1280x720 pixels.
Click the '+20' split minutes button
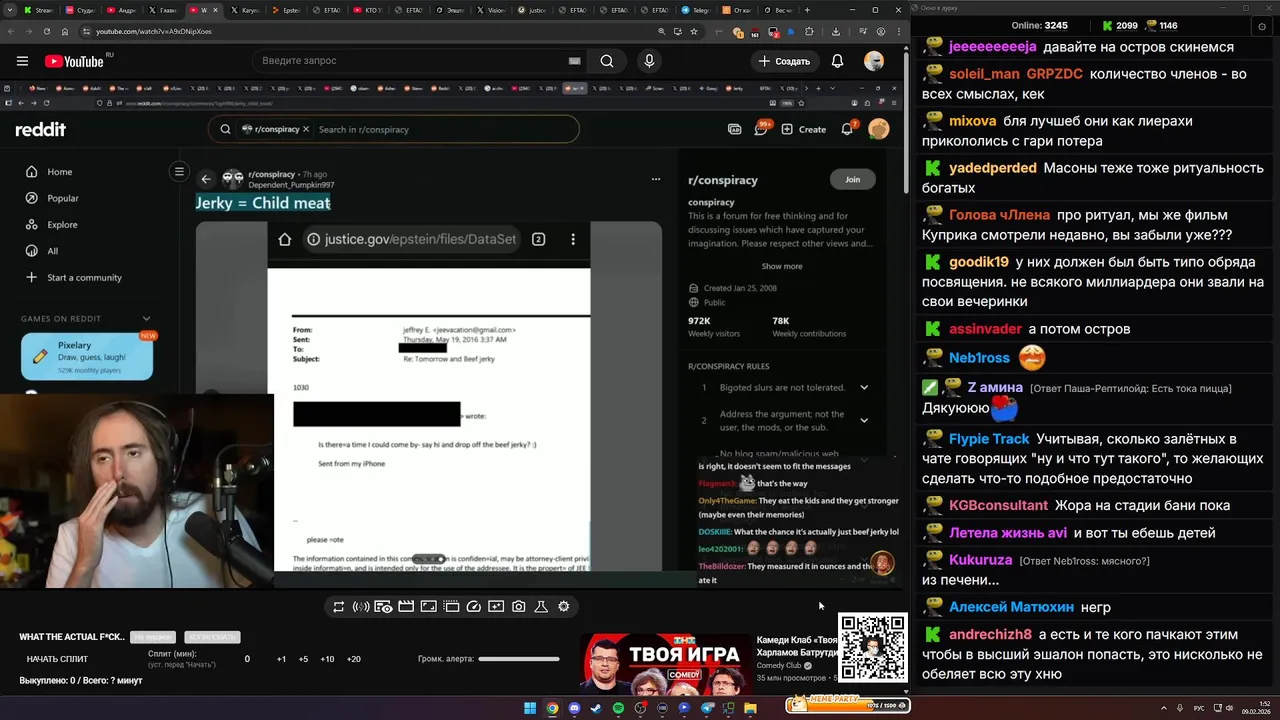353,659
